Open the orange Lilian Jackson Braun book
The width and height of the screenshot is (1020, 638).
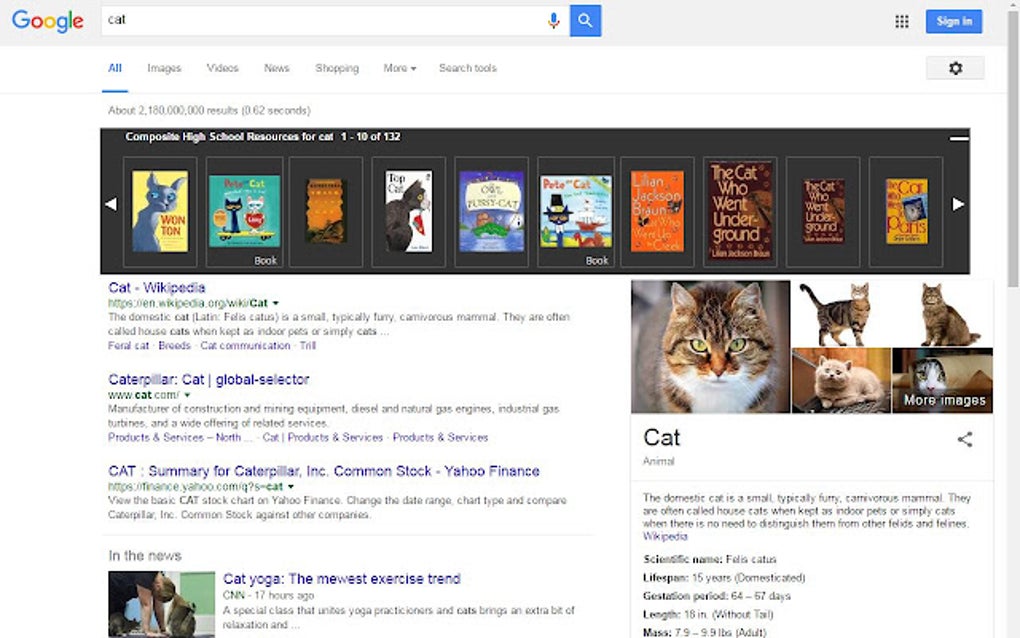(658, 211)
